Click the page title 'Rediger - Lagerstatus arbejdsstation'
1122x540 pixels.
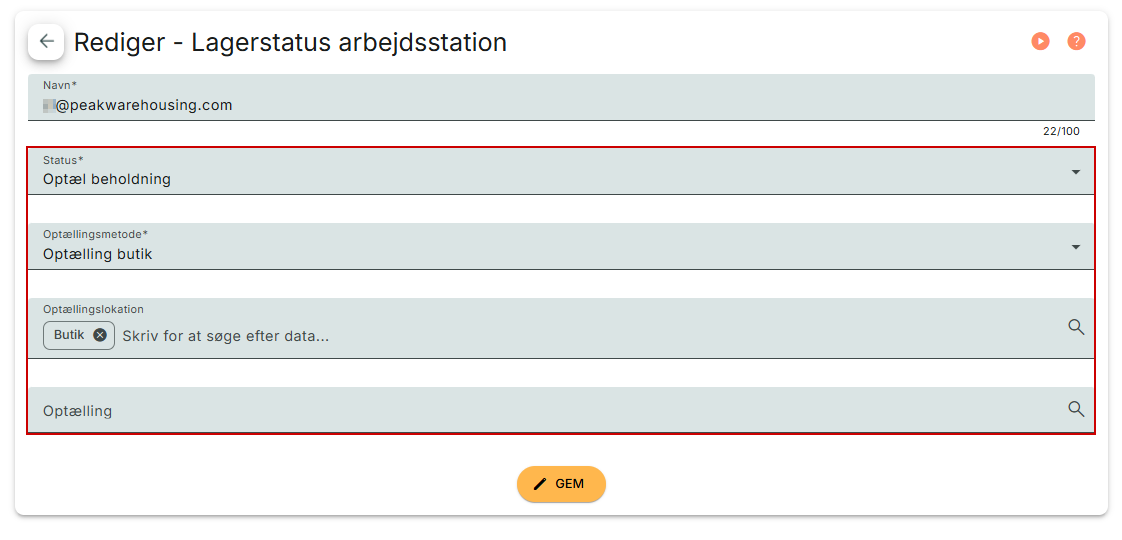tap(290, 42)
